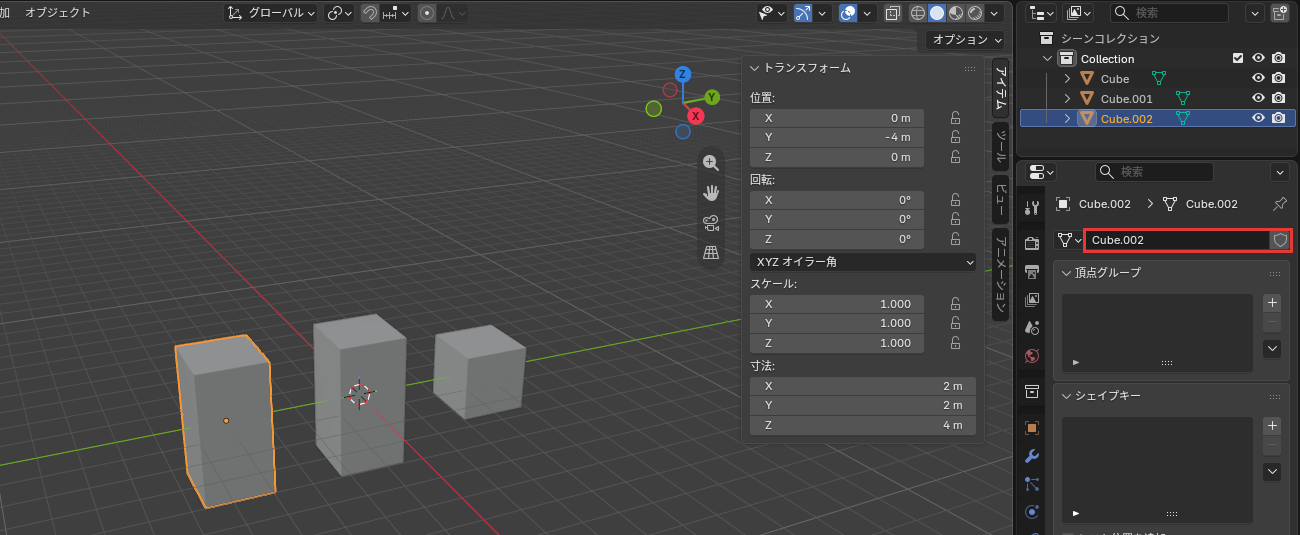Collapse the シェイプキー panel

1066,396
